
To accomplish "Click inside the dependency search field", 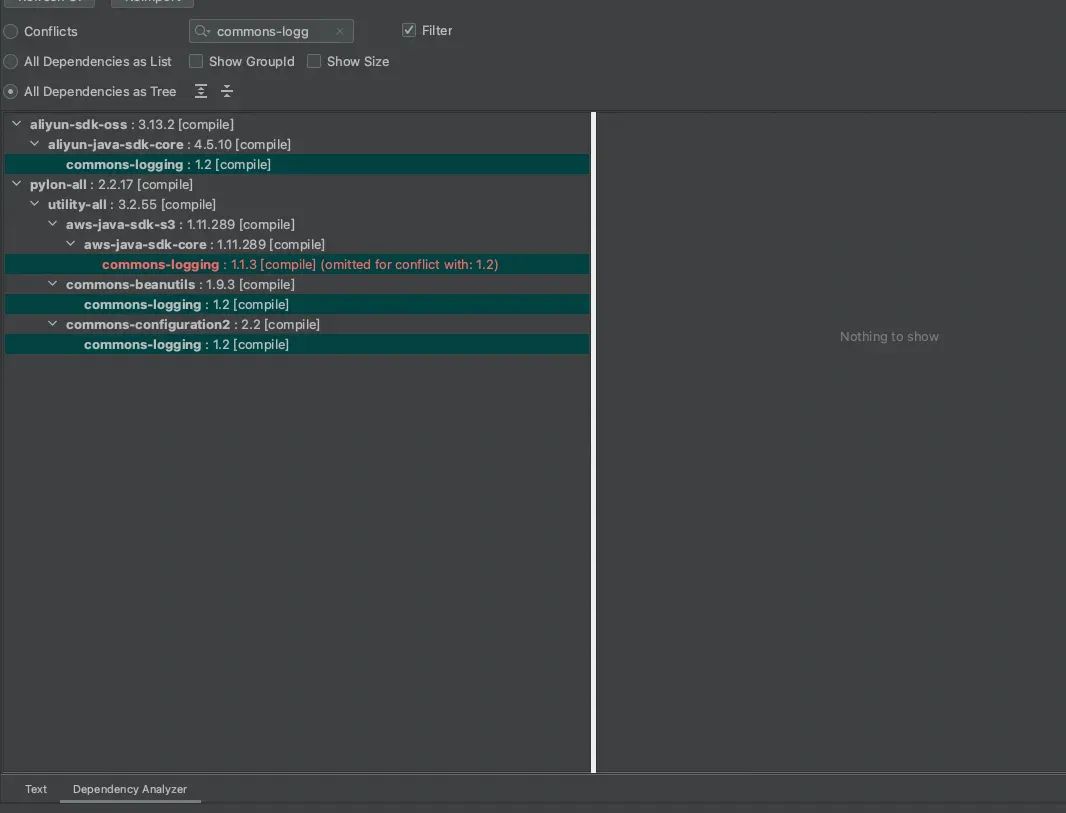I will [x=270, y=31].
